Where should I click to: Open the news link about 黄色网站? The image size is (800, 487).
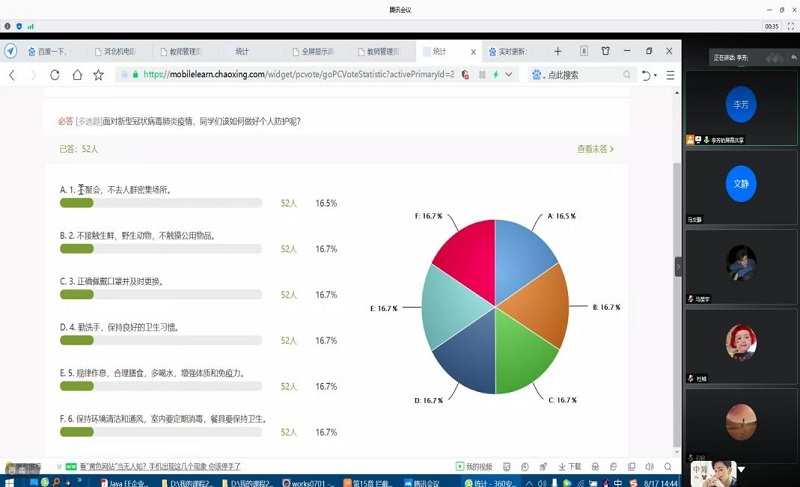[160, 467]
